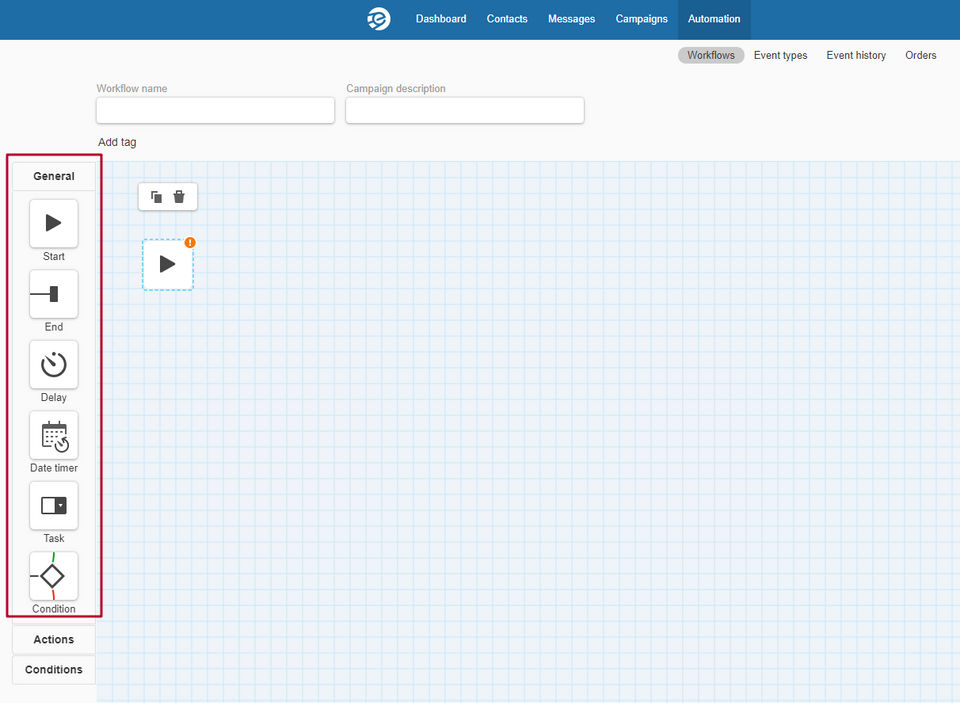
Task: Go to the Messages section
Action: point(571,19)
